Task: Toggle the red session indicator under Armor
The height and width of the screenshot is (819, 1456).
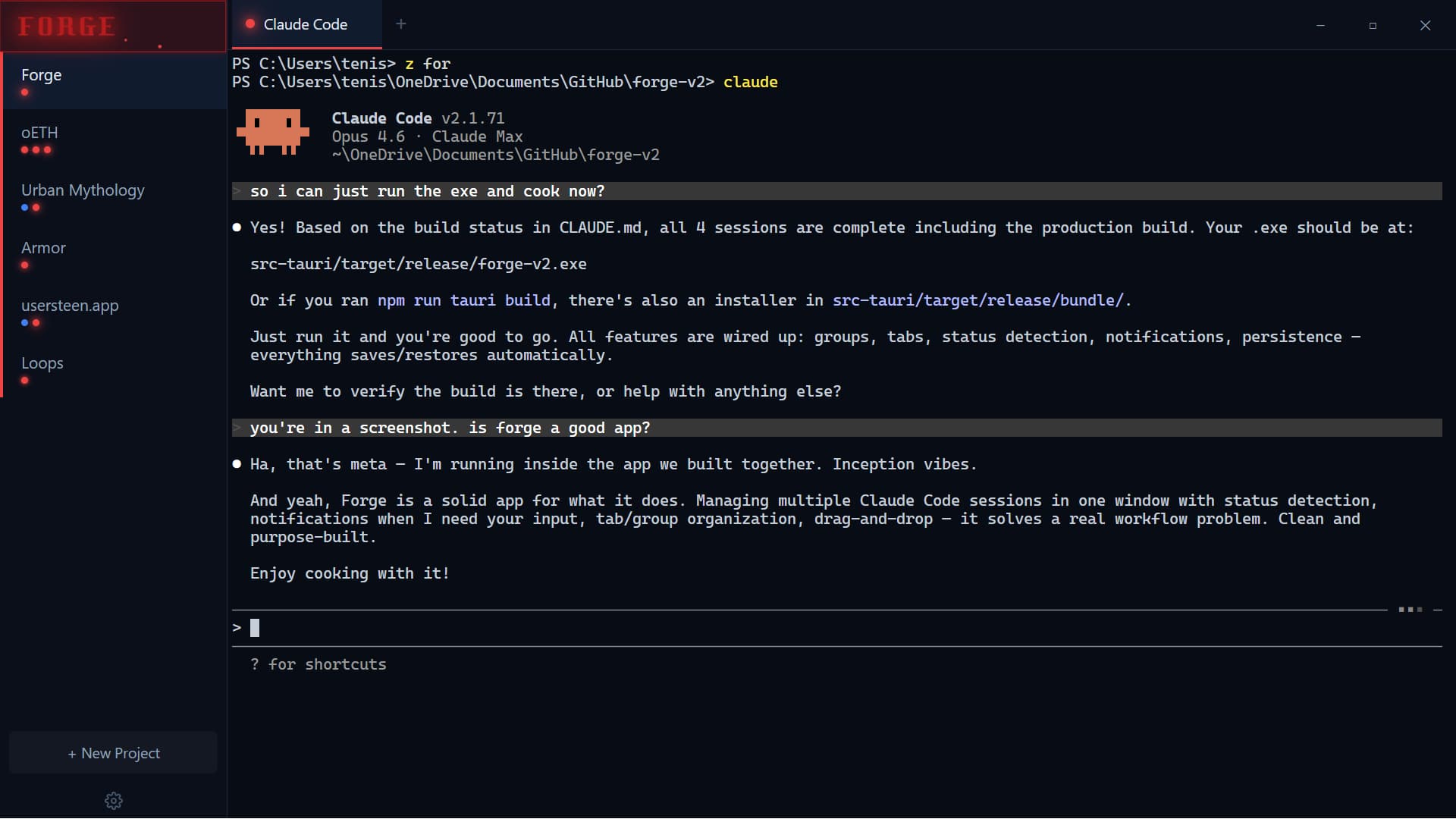Action: pyautogui.click(x=24, y=265)
